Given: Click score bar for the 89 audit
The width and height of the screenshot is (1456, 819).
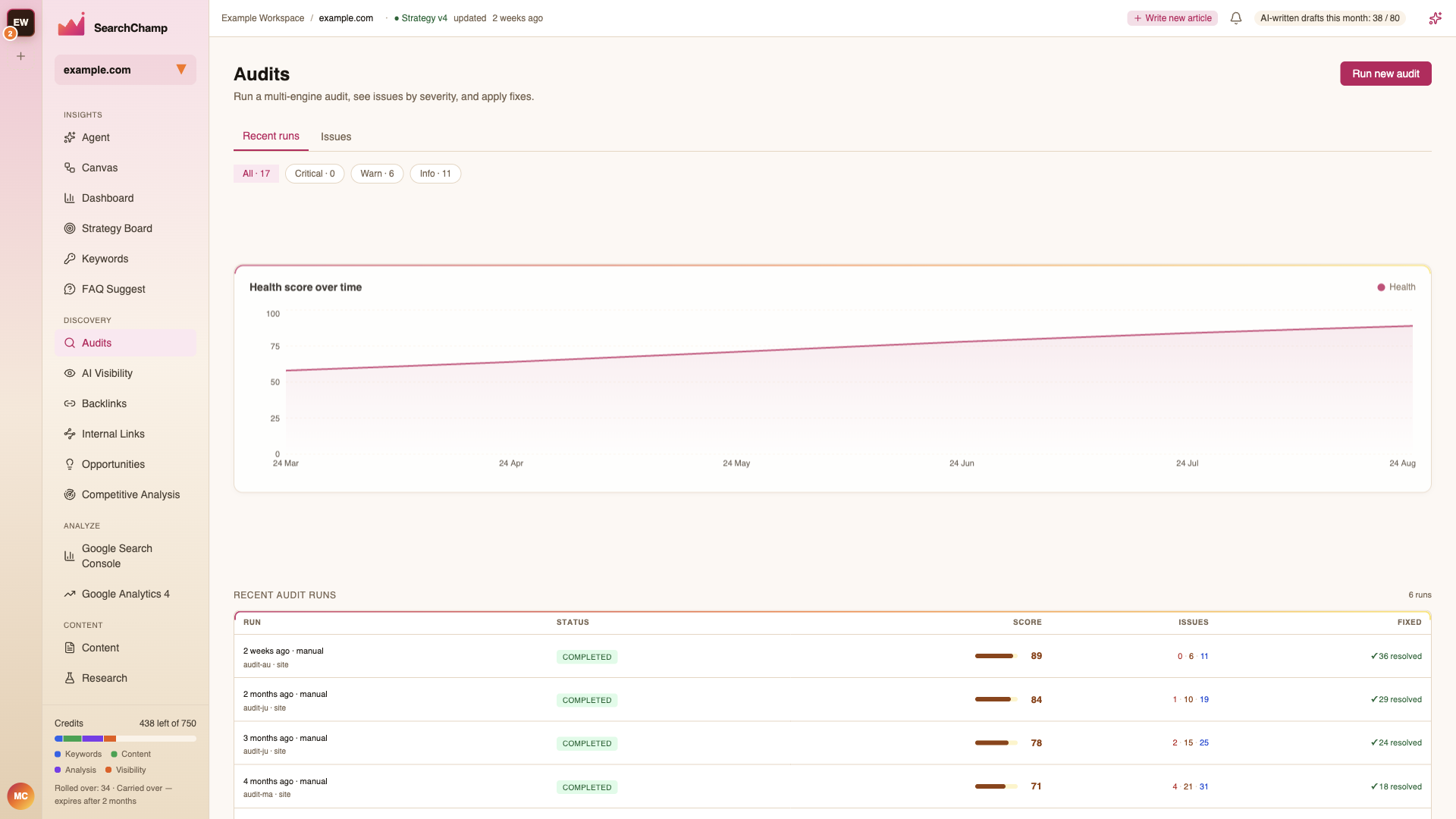Looking at the screenshot, I should tap(996, 656).
